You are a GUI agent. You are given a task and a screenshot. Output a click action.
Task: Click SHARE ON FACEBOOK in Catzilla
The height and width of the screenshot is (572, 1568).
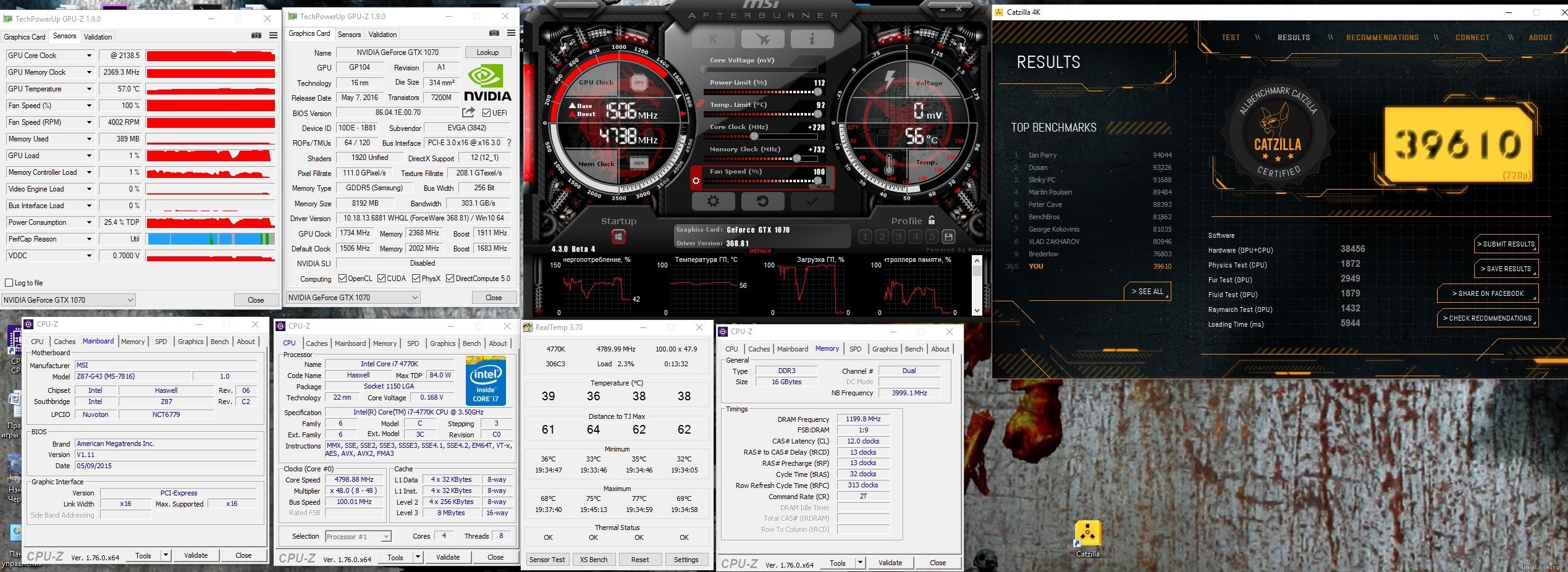(1487, 293)
